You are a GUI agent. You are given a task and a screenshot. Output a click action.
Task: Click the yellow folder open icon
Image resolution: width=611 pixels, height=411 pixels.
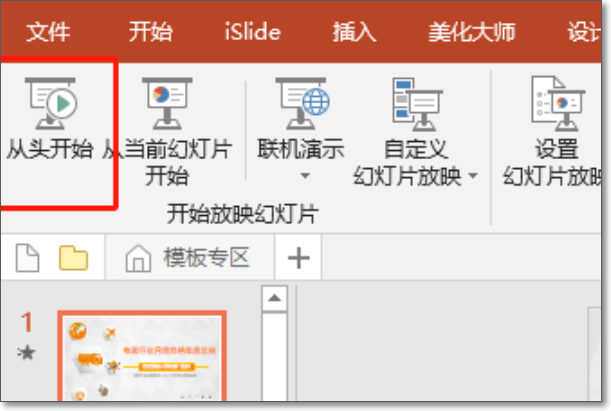[73, 258]
